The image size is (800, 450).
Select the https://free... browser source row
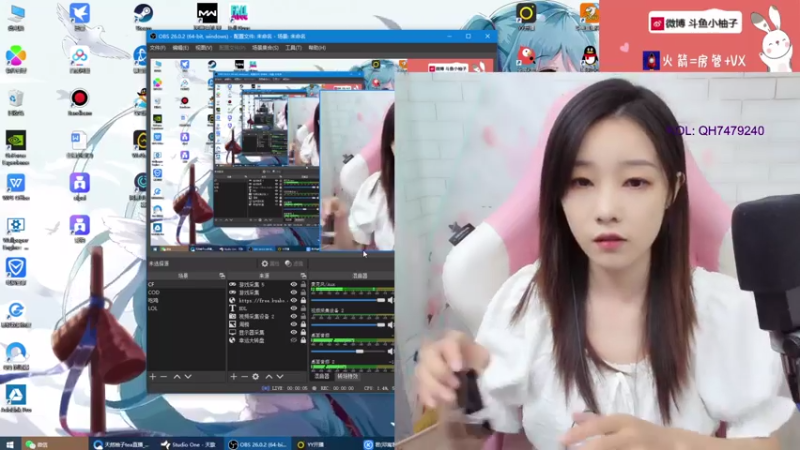click(267, 301)
